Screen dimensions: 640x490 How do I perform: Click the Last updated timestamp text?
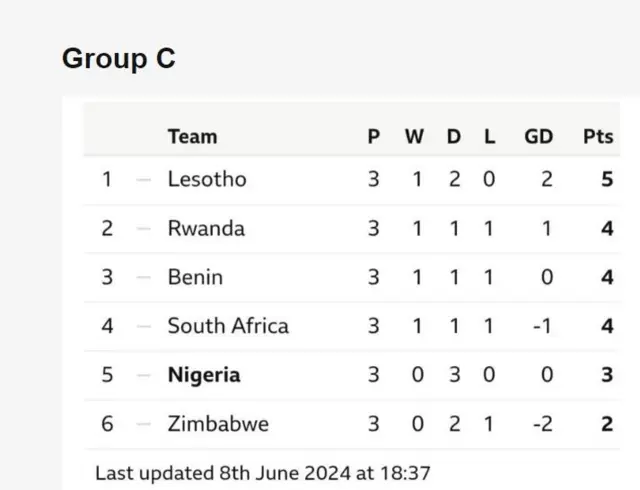pyautogui.click(x=263, y=470)
